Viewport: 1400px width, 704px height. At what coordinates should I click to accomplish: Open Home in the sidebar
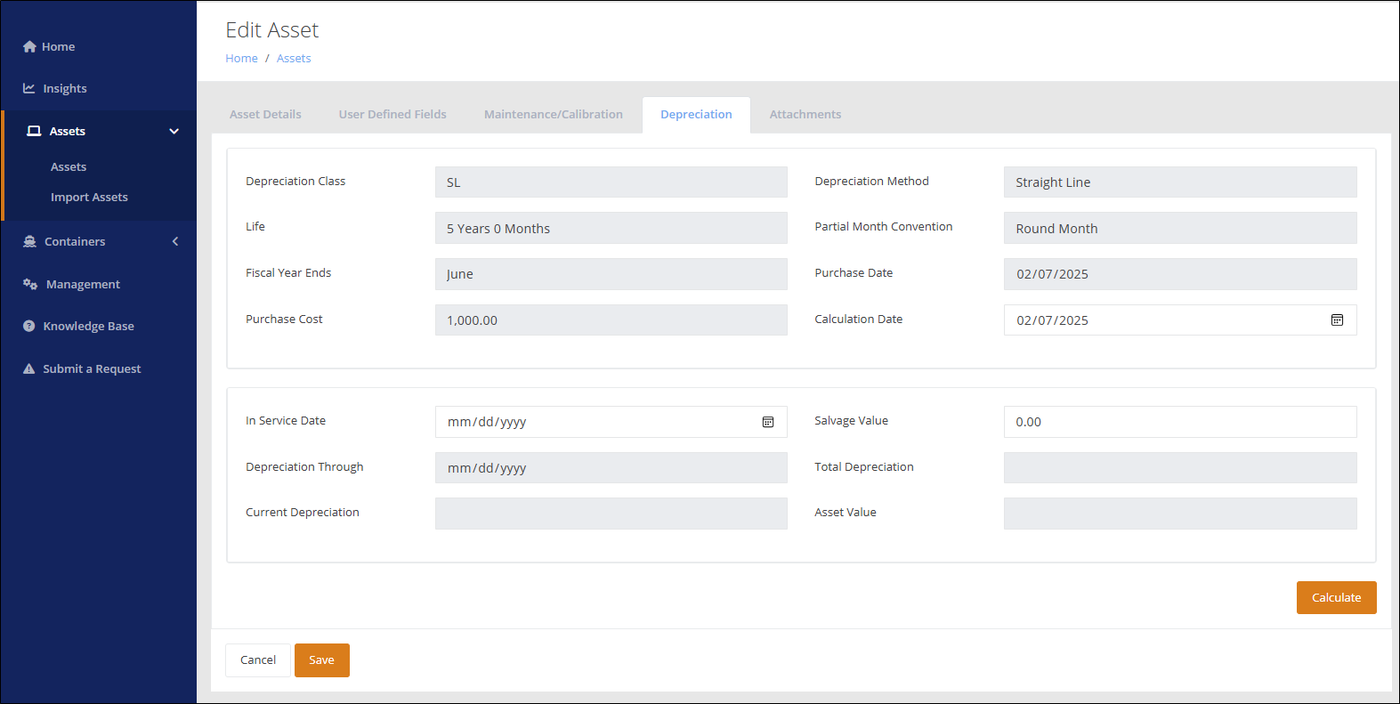click(x=58, y=47)
